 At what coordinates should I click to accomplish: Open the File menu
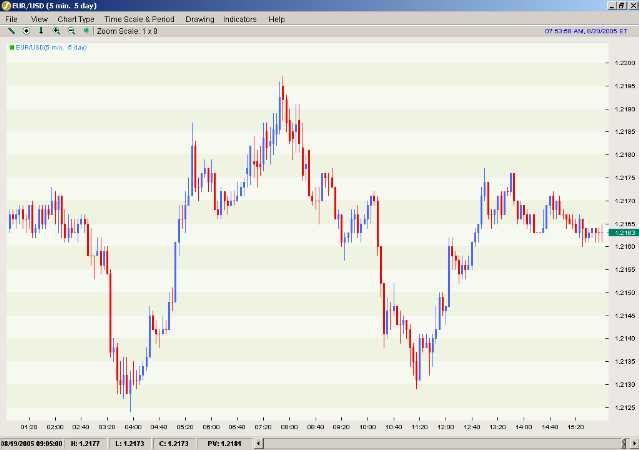coord(12,19)
